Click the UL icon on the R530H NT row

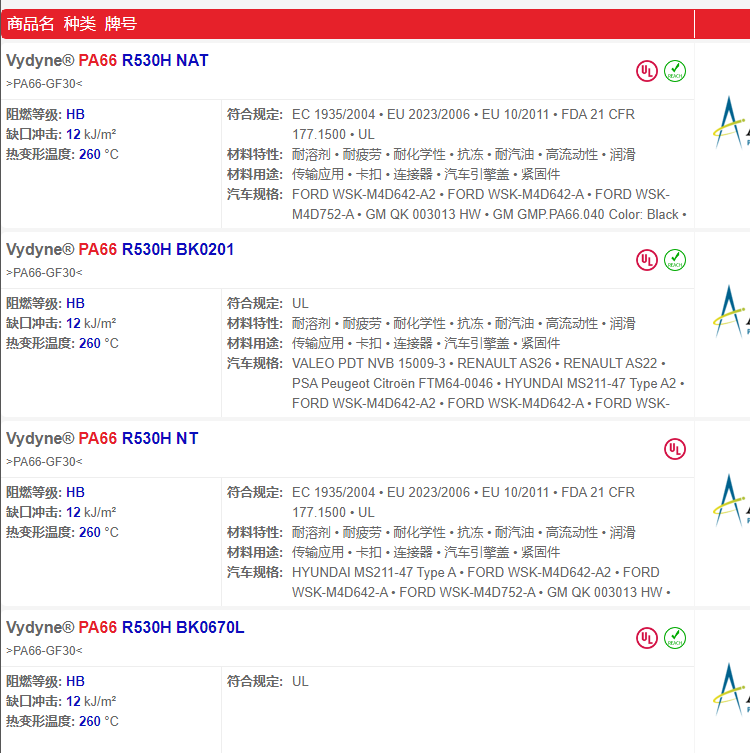[x=675, y=449]
